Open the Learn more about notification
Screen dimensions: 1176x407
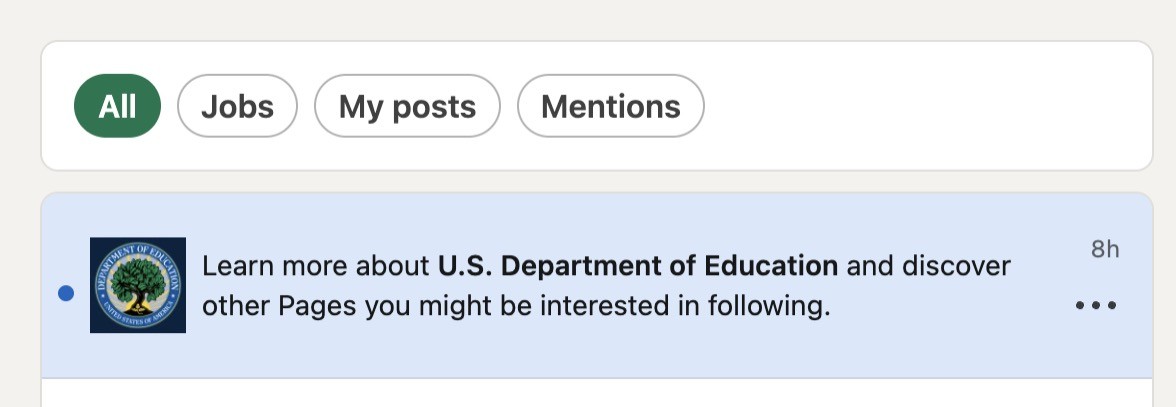tap(320, 266)
